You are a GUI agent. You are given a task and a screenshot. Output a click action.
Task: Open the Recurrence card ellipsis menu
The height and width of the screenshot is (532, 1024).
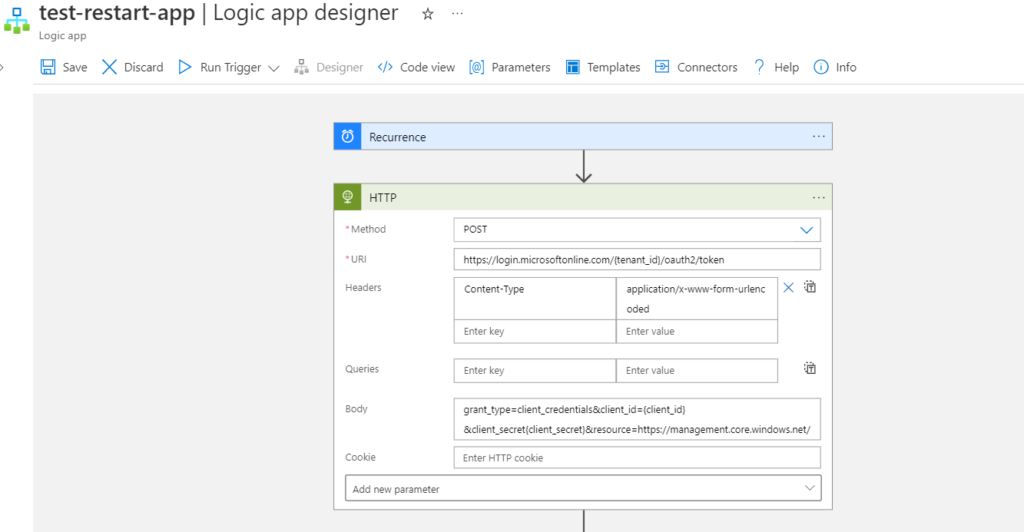[x=818, y=136]
